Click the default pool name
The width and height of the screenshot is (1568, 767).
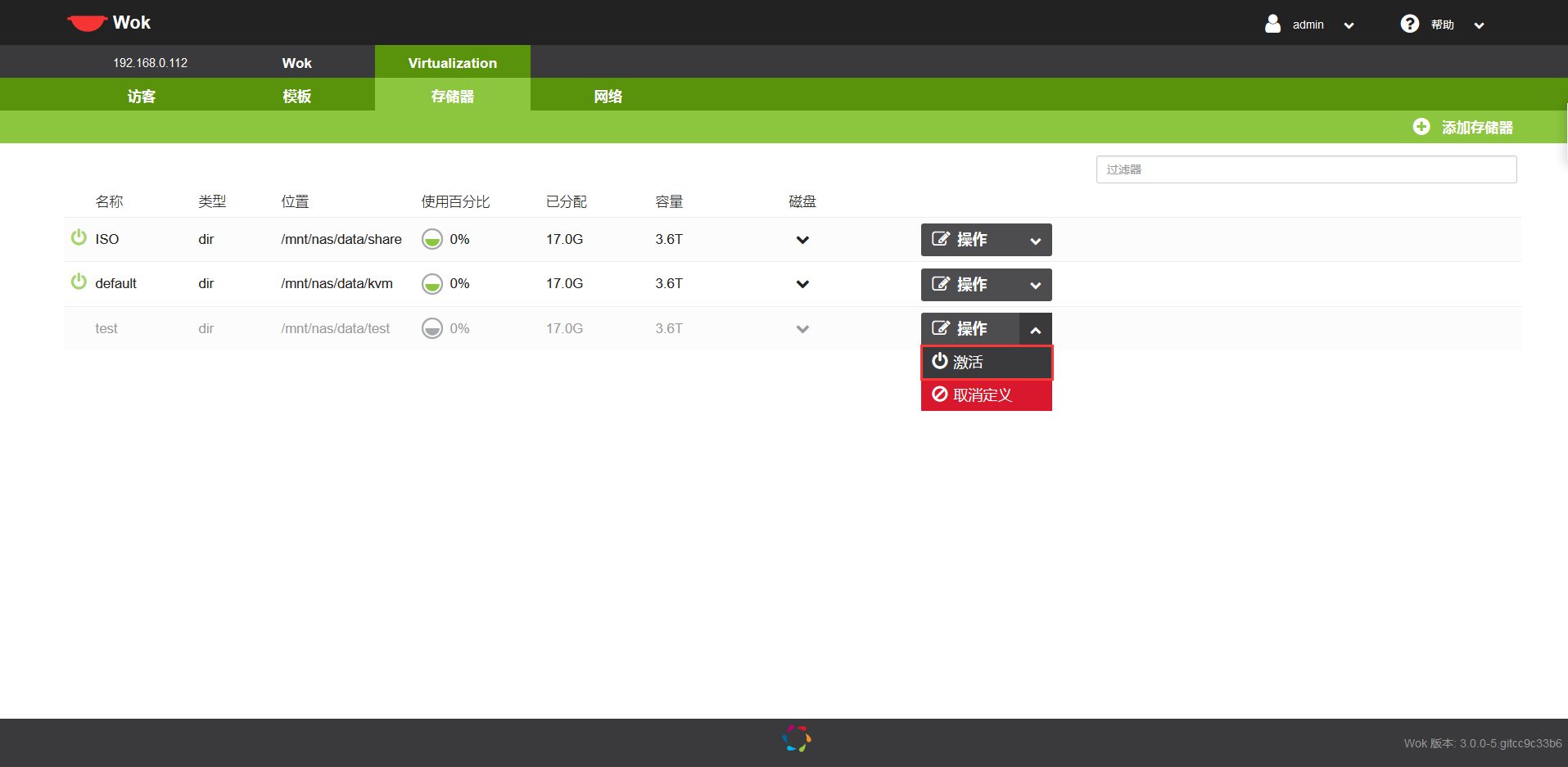coord(115,283)
